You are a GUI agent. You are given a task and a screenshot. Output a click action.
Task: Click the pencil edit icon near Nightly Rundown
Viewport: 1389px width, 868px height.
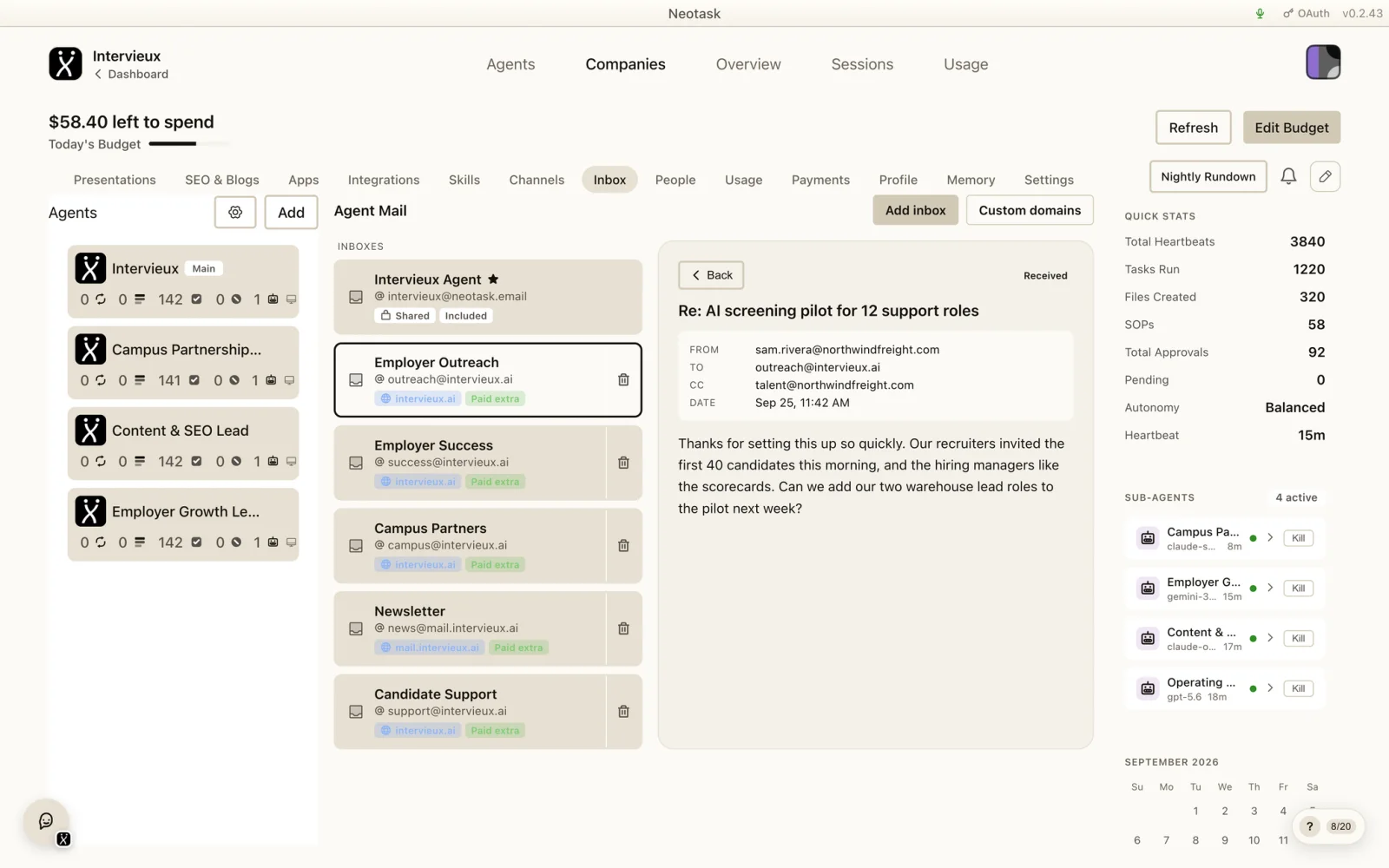tap(1325, 176)
